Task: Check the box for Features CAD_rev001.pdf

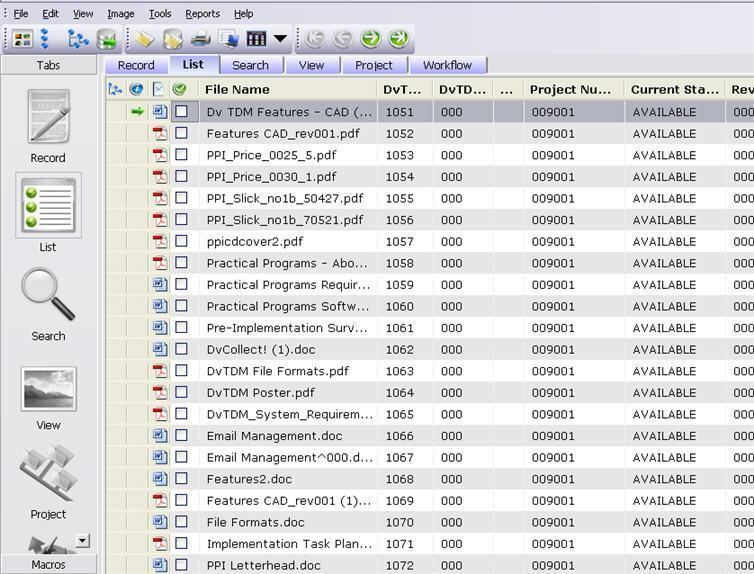Action: (181, 133)
